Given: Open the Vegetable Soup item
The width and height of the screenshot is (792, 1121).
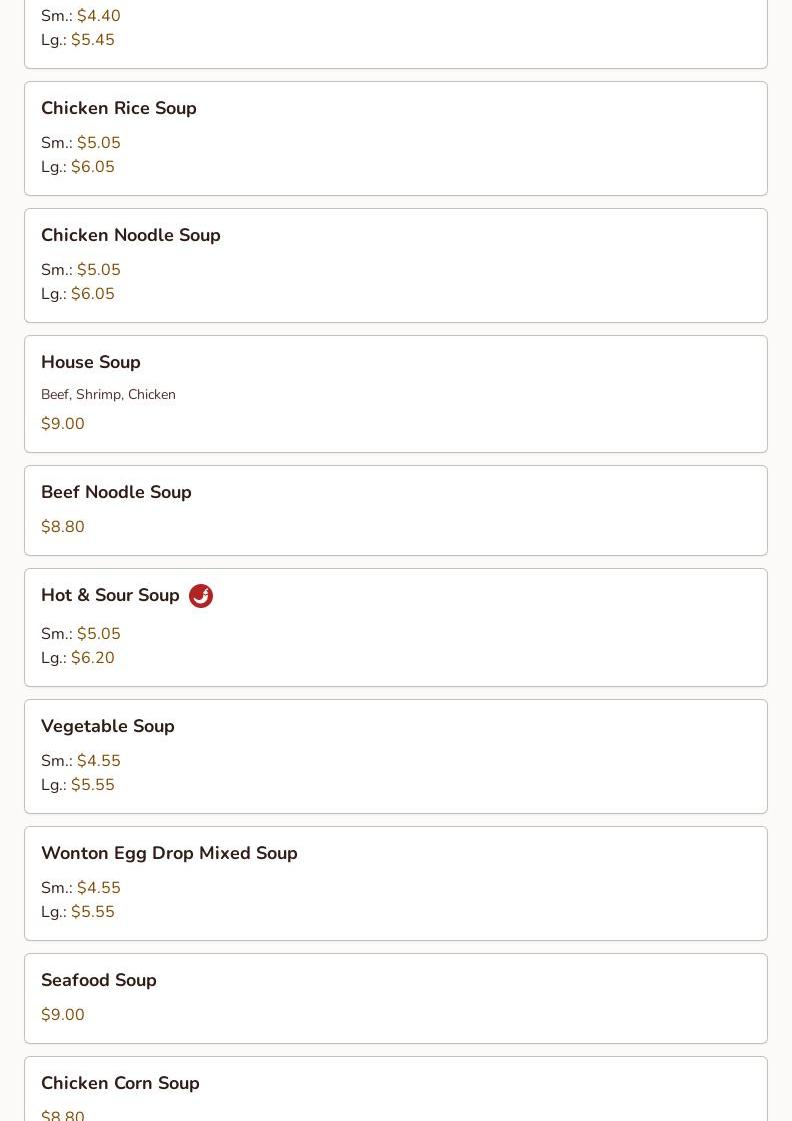Looking at the screenshot, I should click(x=396, y=756).
